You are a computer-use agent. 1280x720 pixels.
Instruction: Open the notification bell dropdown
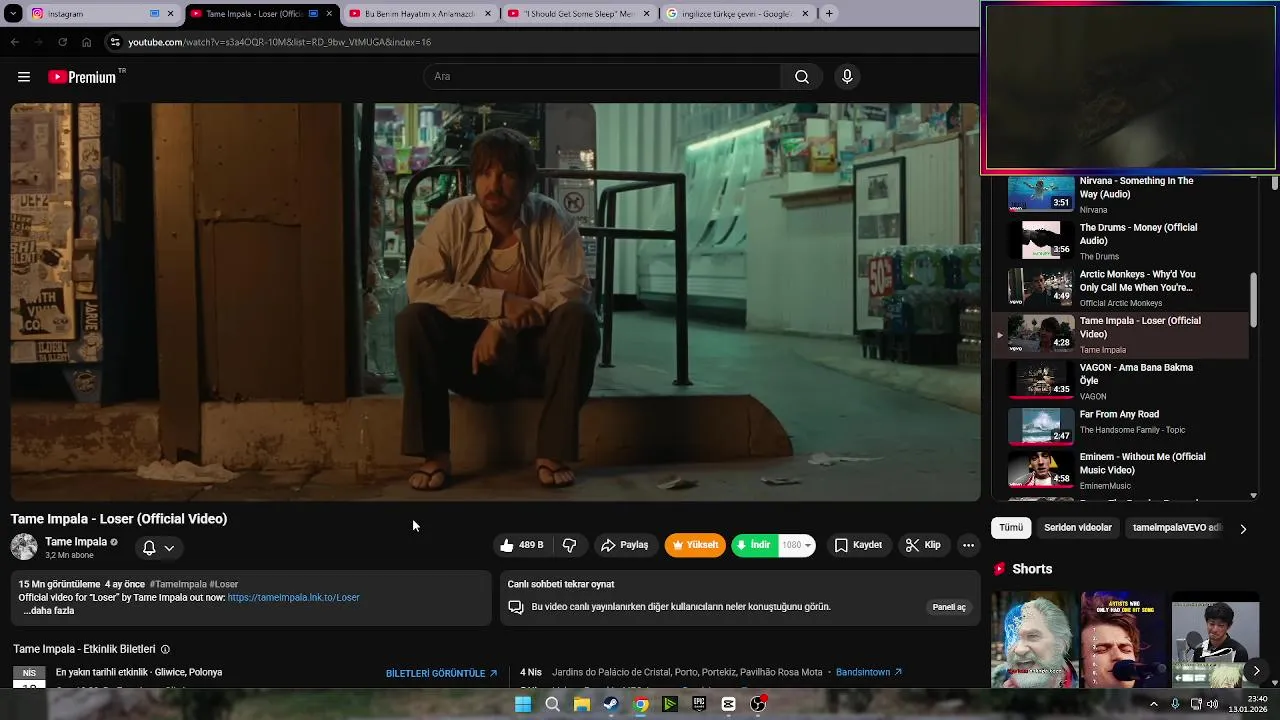coord(158,548)
